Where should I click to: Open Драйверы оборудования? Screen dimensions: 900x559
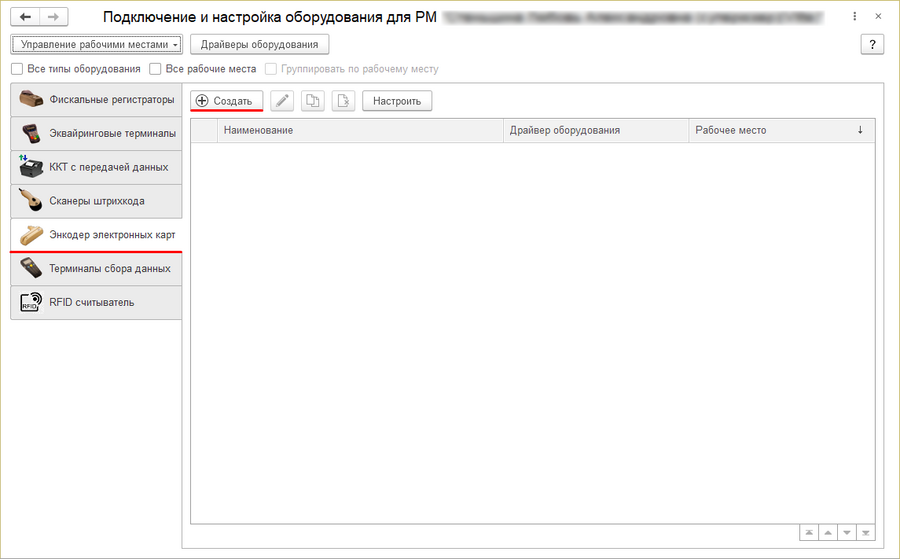click(x=259, y=44)
